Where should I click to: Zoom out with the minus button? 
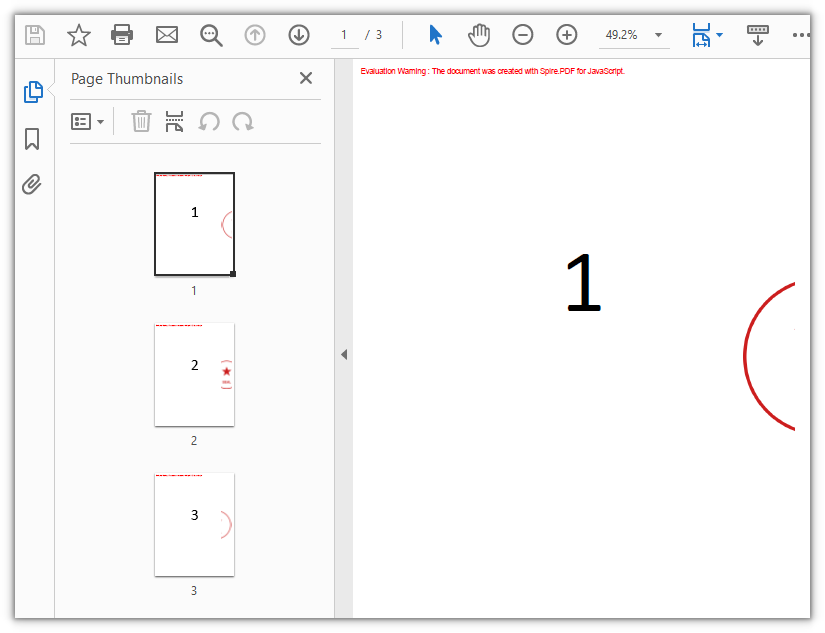(x=522, y=35)
